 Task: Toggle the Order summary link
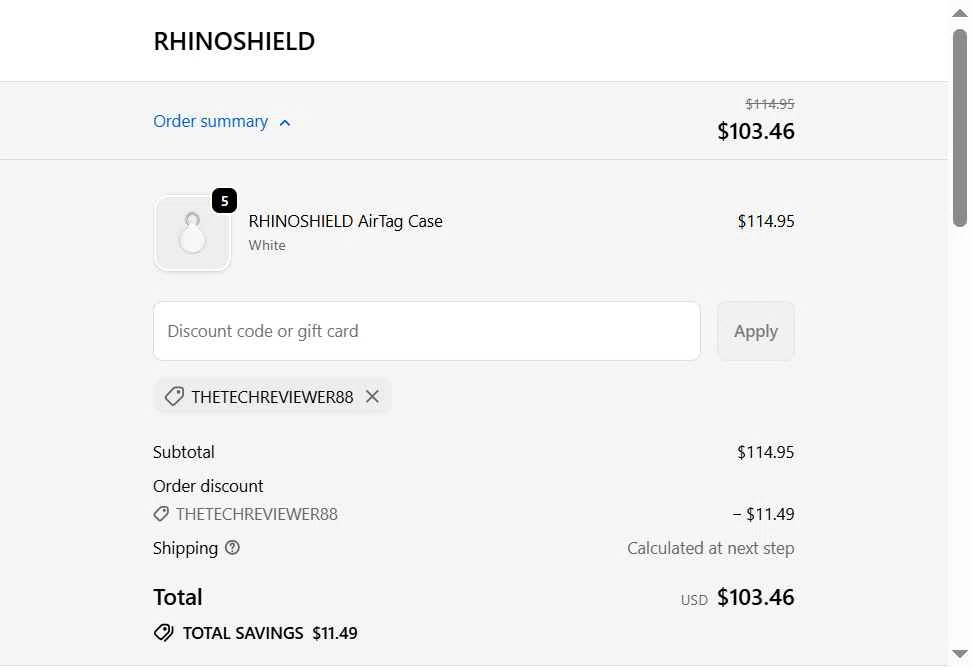click(210, 121)
